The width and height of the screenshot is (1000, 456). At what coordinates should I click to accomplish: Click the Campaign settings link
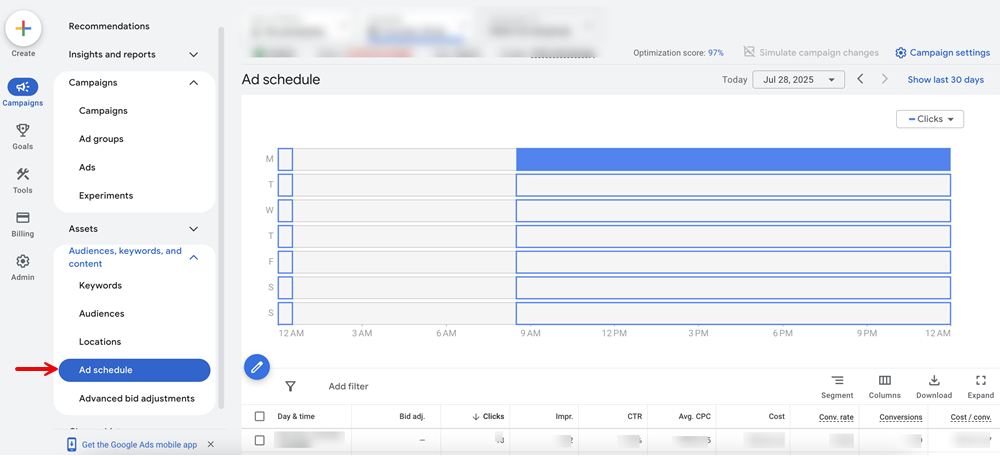pyautogui.click(x=950, y=53)
